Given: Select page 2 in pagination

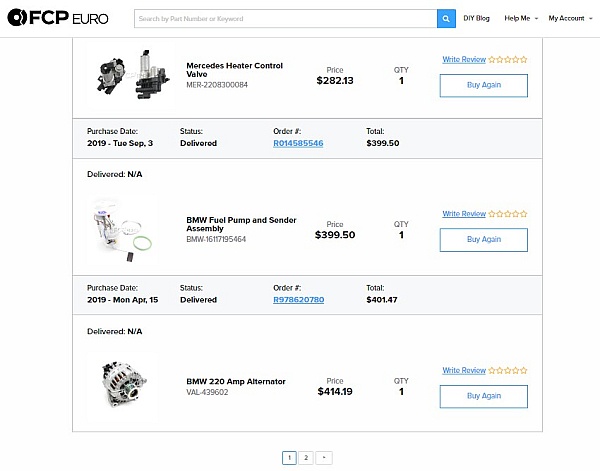Looking at the screenshot, I should [x=306, y=458].
